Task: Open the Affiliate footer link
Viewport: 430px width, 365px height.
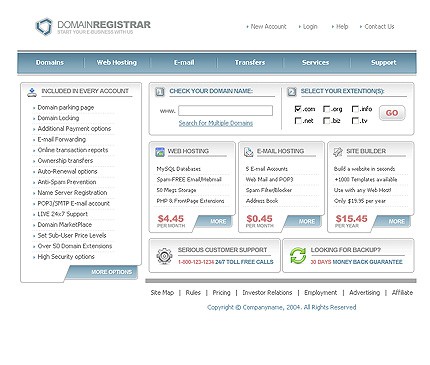Action: pyautogui.click(x=402, y=292)
